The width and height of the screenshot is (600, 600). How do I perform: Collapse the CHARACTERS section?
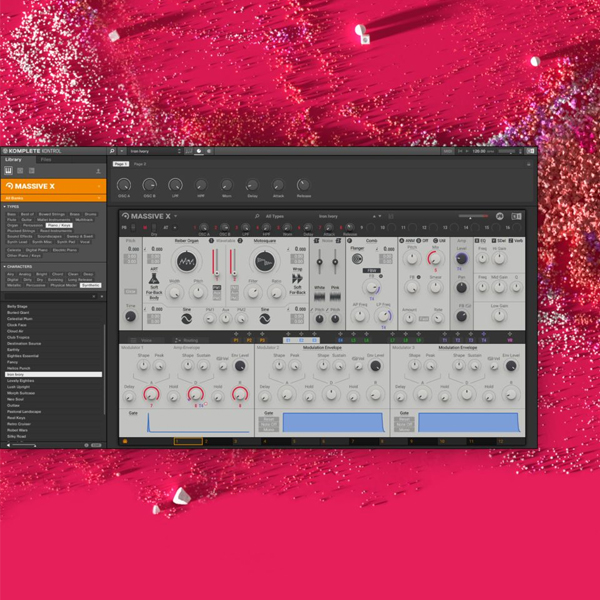tap(18, 266)
